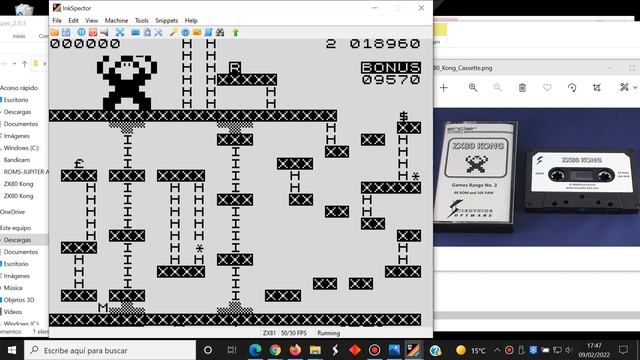Image resolution: width=640 pixels, height=360 pixels.
Task: Click the Windows Start button
Action: 12,350
